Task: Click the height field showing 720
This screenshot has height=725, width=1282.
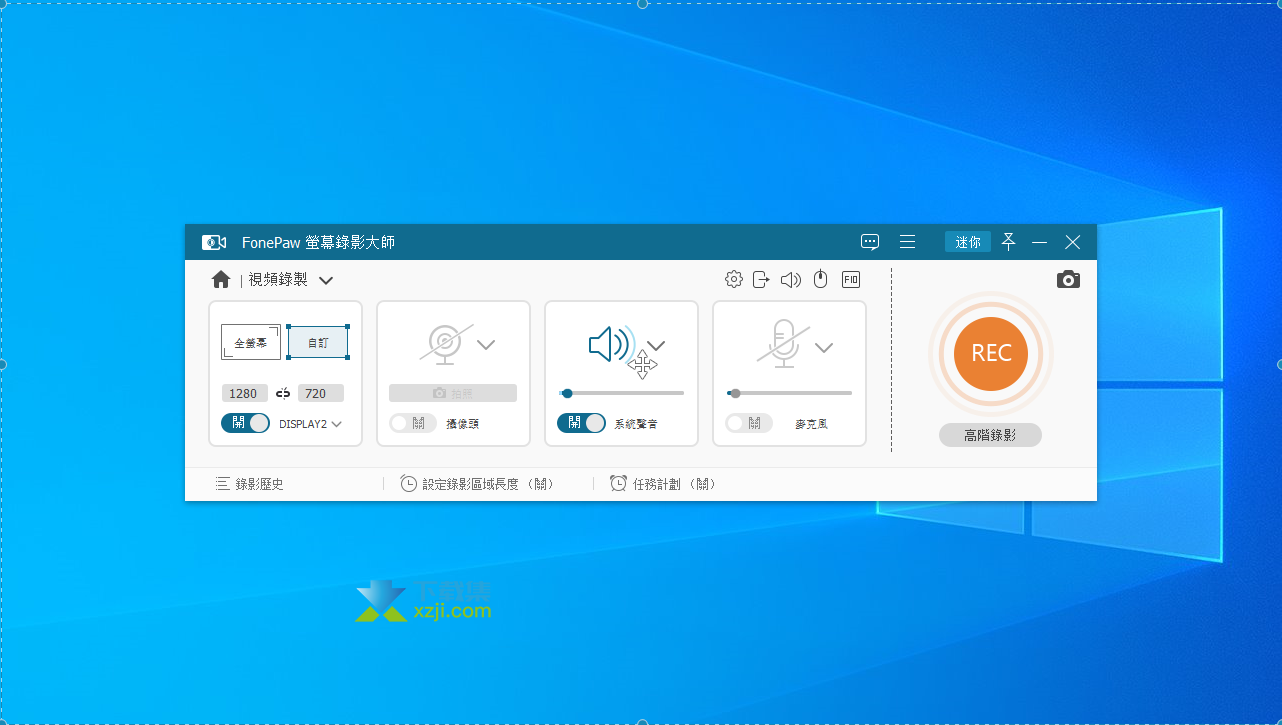Action: (x=321, y=393)
